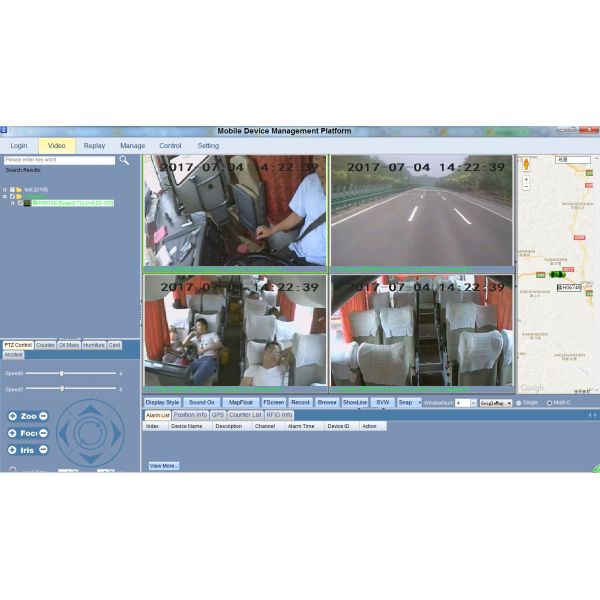
Task: Expand the test (DVR) tree node
Action: point(5,189)
